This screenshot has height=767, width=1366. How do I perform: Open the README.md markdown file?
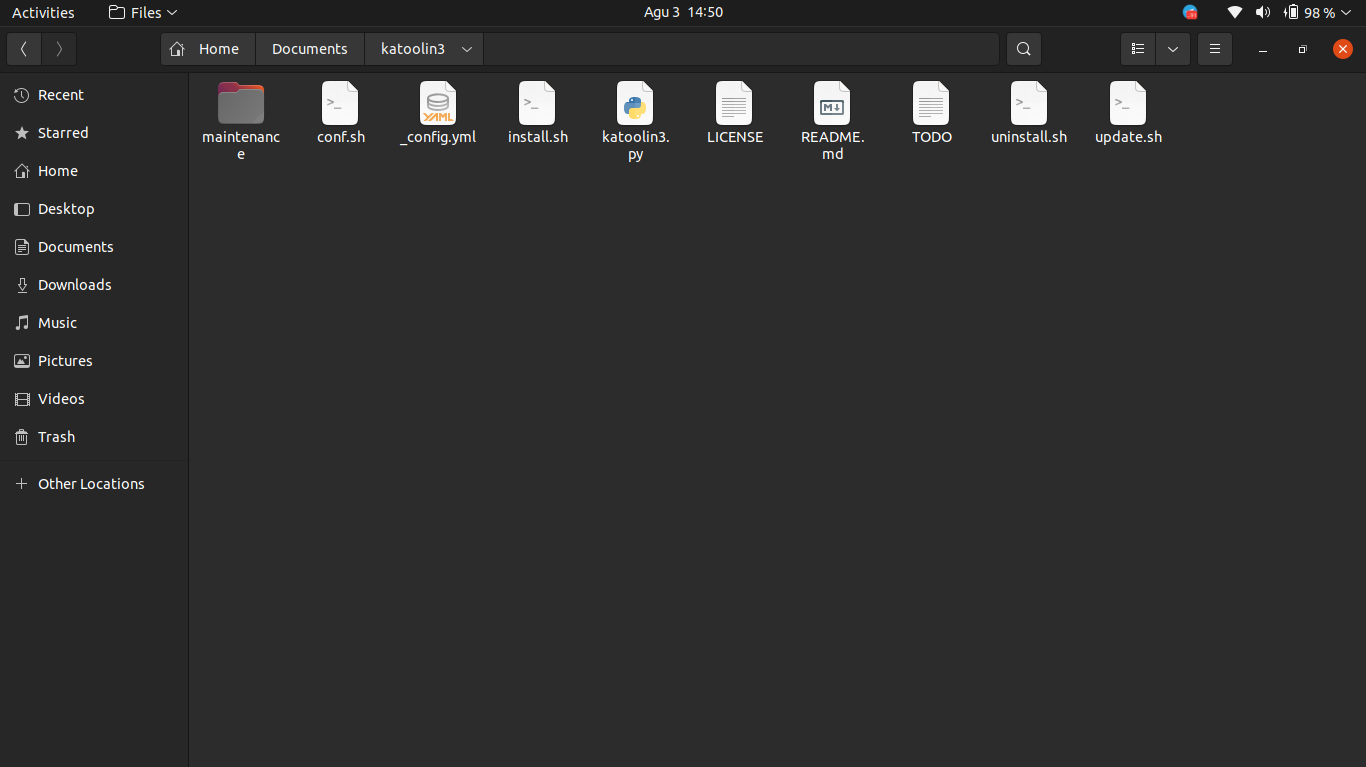(831, 112)
